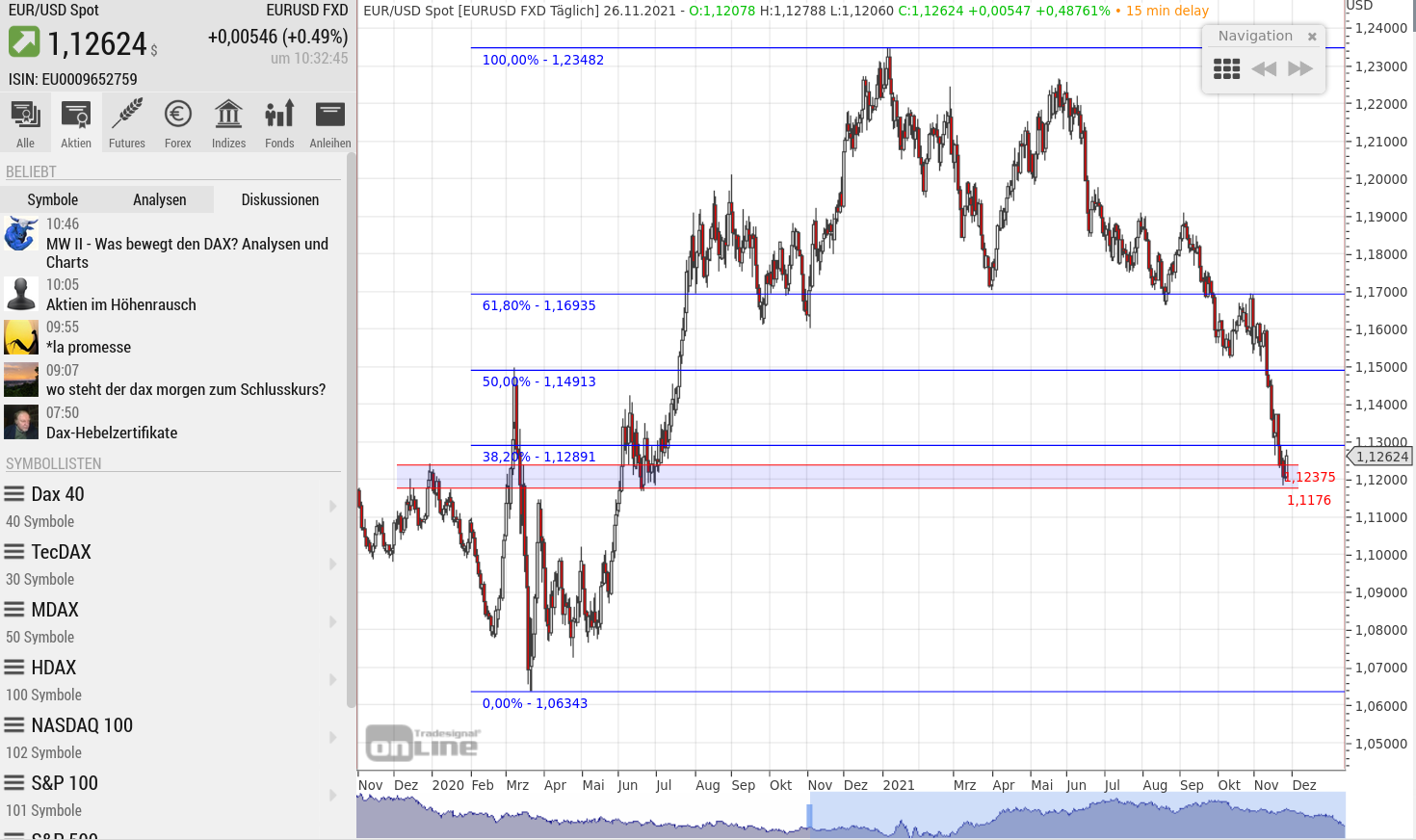
Task: Click the SYMBOLLISTEN section header
Action: click(x=54, y=463)
